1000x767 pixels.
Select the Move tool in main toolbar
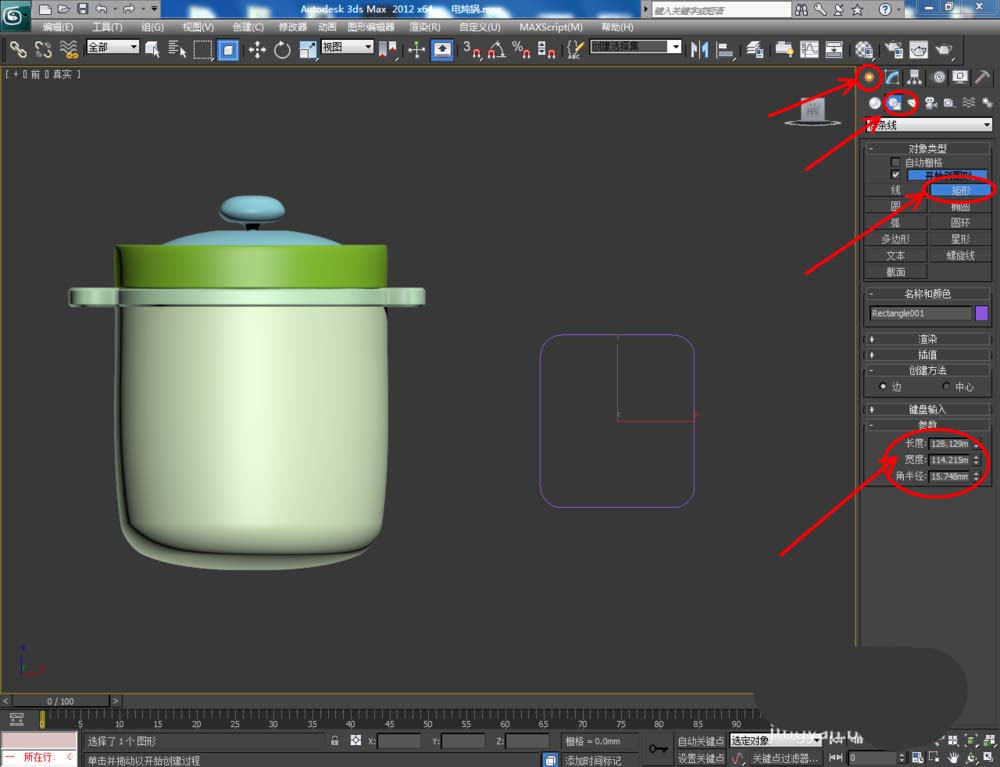click(x=257, y=49)
